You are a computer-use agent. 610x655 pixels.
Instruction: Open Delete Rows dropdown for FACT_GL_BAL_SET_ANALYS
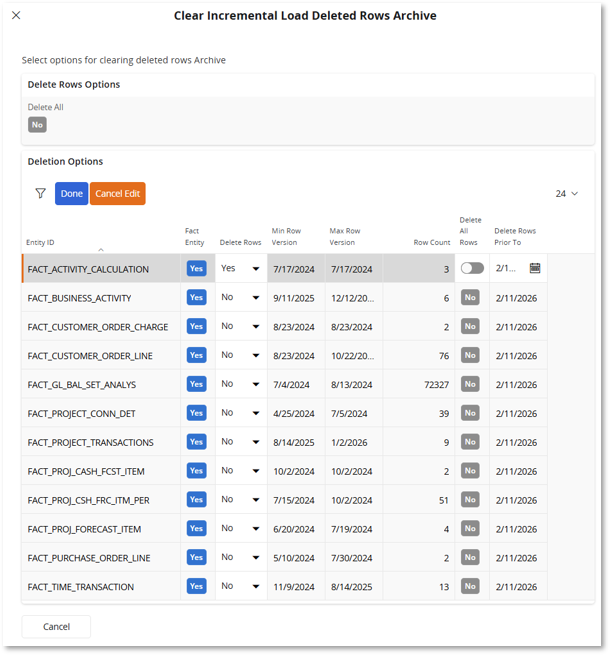[241, 384]
